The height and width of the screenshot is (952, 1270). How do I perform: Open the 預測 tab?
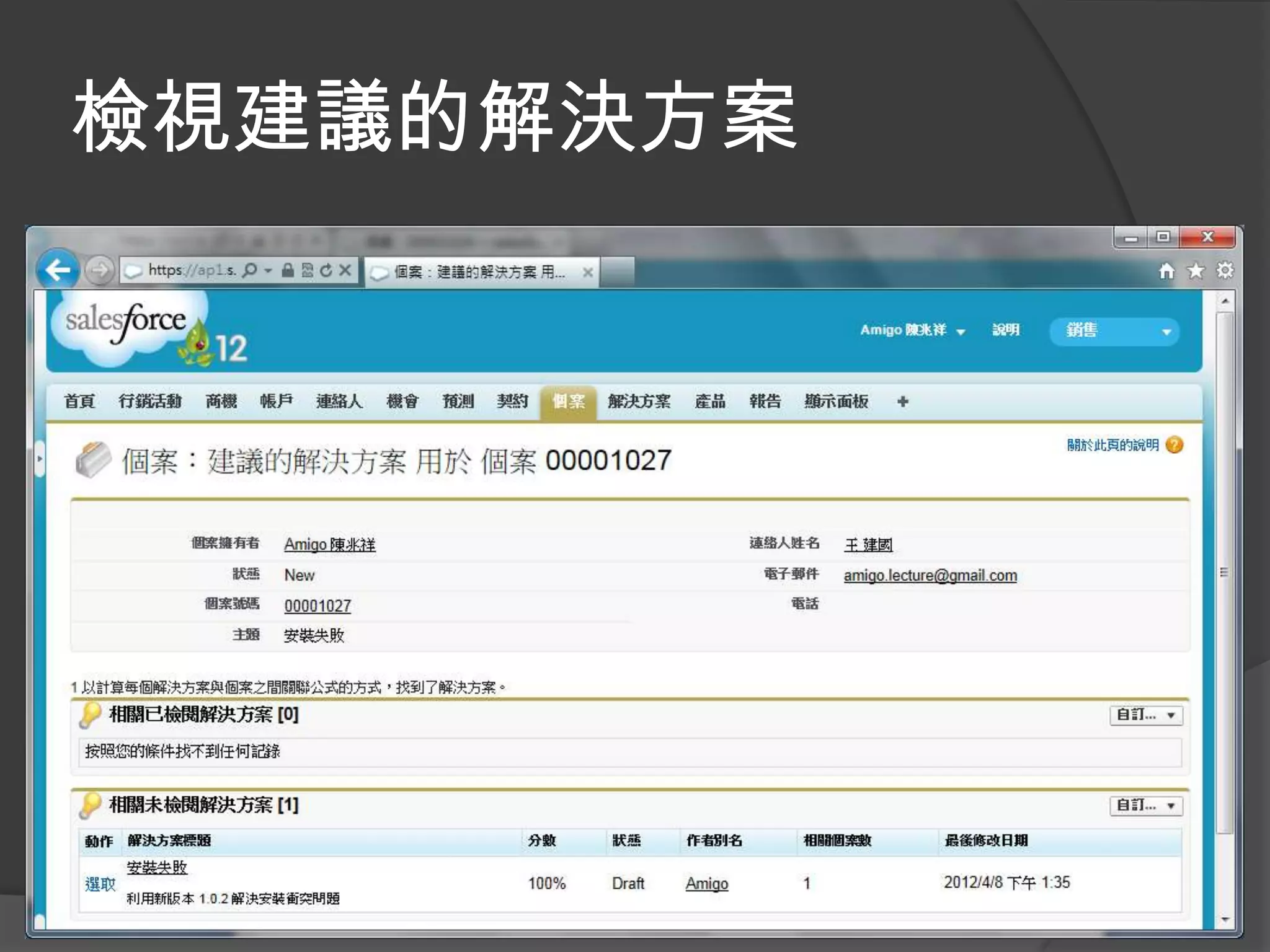[x=458, y=402]
